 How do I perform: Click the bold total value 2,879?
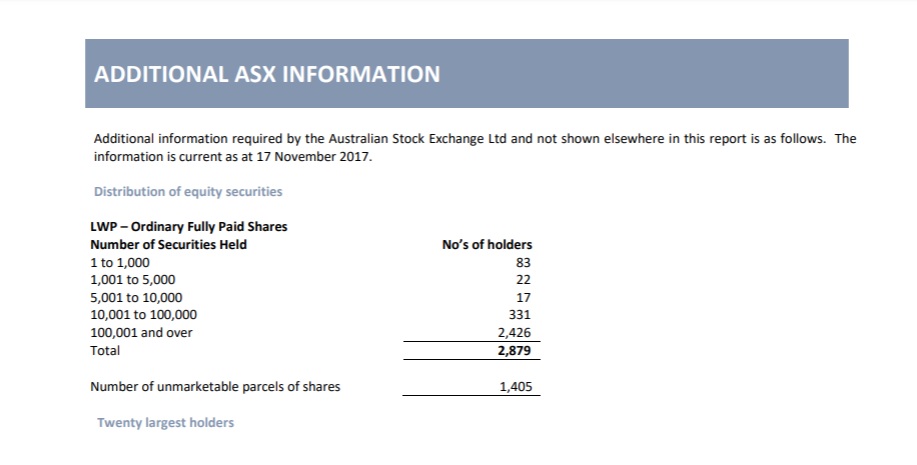pos(515,351)
